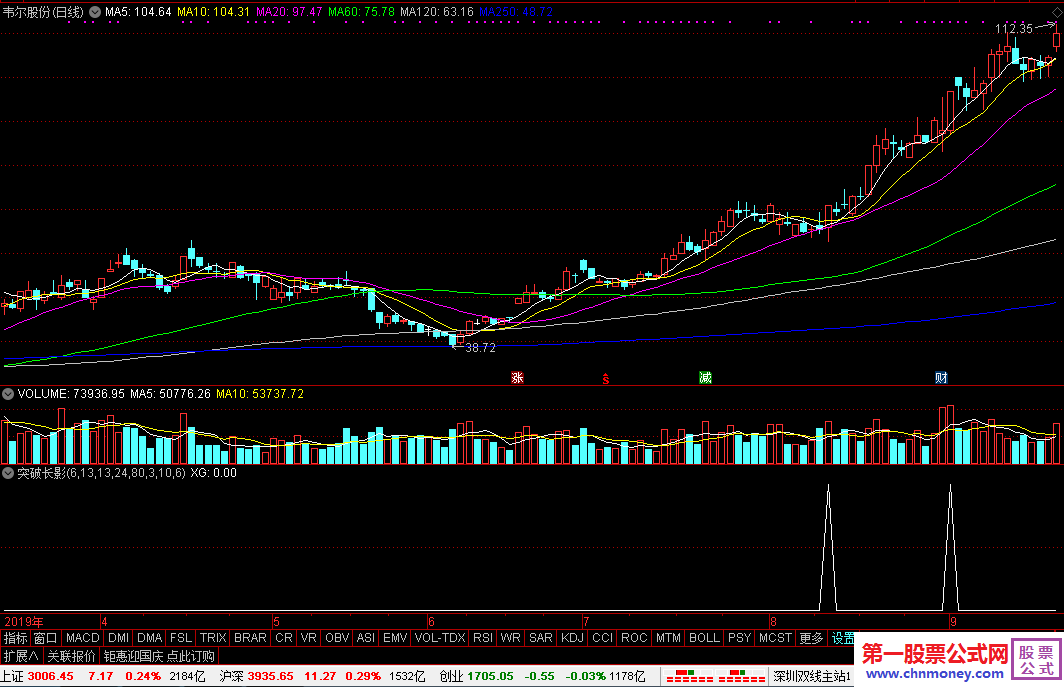Choose the CR indicator tab

pyautogui.click(x=284, y=638)
